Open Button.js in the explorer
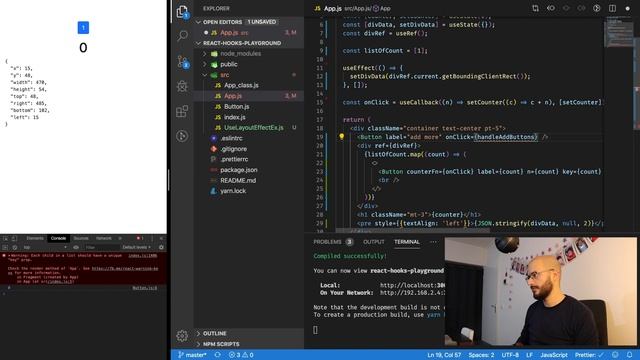640x360 pixels. pos(249,107)
